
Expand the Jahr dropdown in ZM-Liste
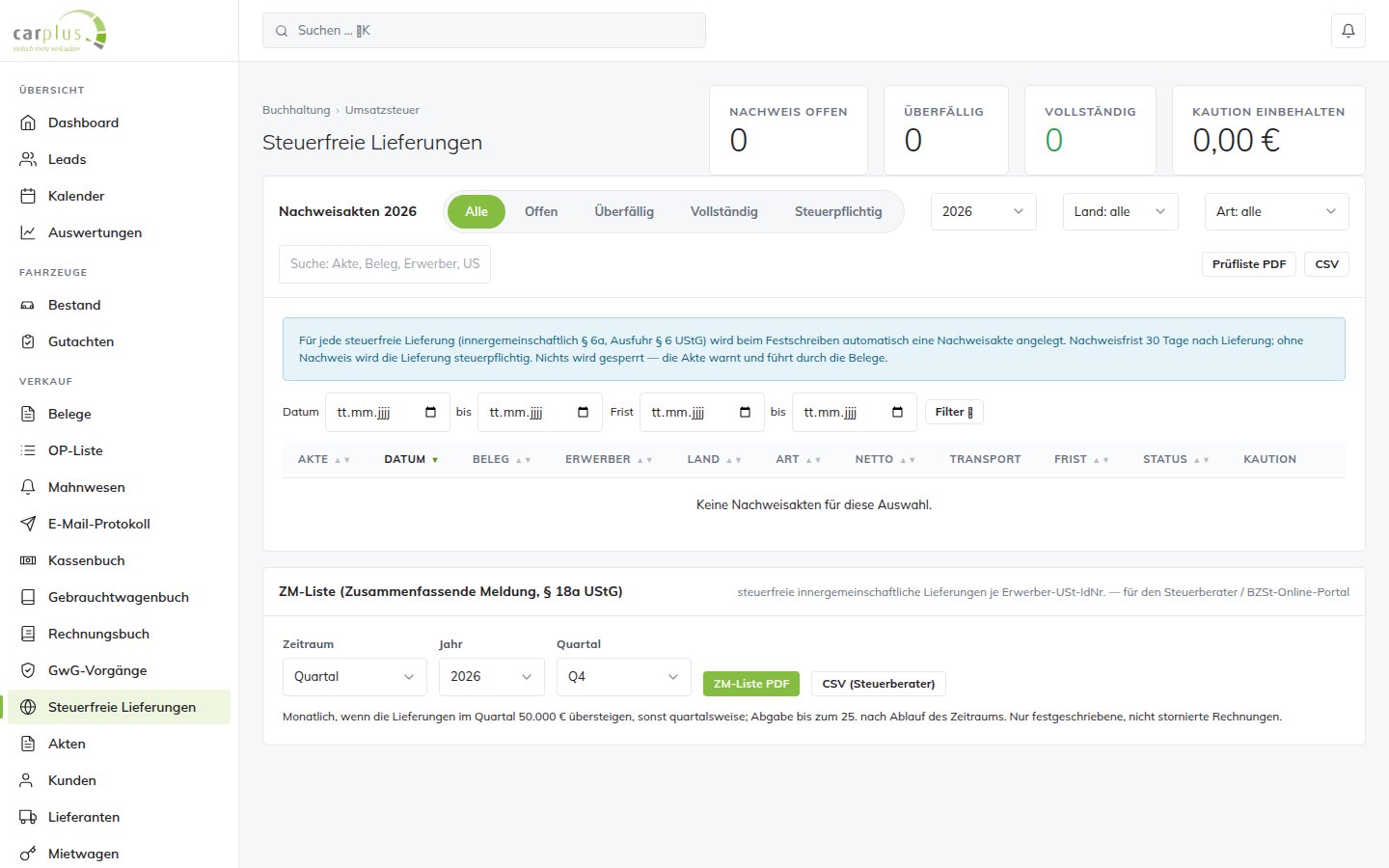[x=491, y=676]
